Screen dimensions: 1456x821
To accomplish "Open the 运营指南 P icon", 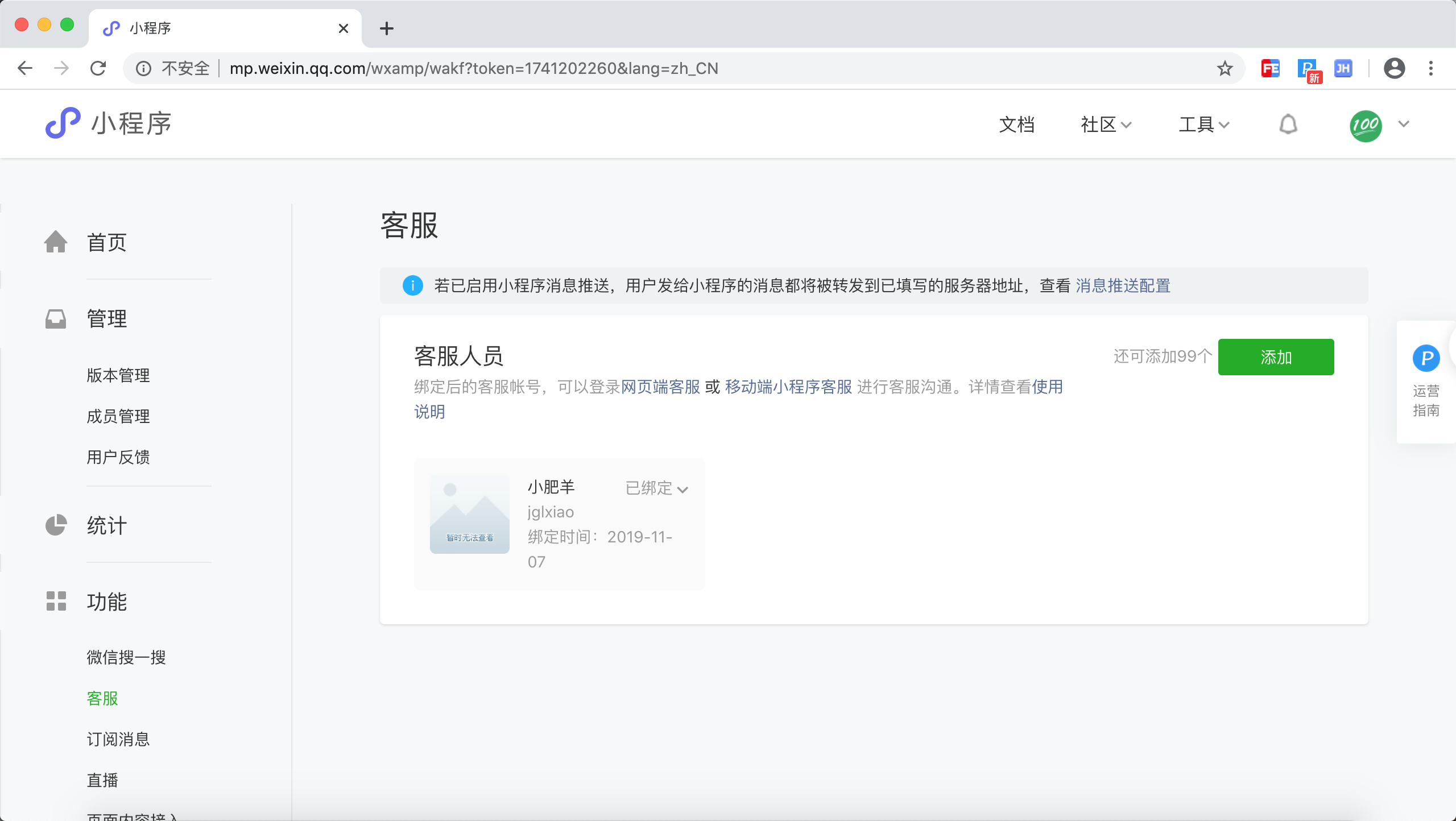I will [1426, 358].
